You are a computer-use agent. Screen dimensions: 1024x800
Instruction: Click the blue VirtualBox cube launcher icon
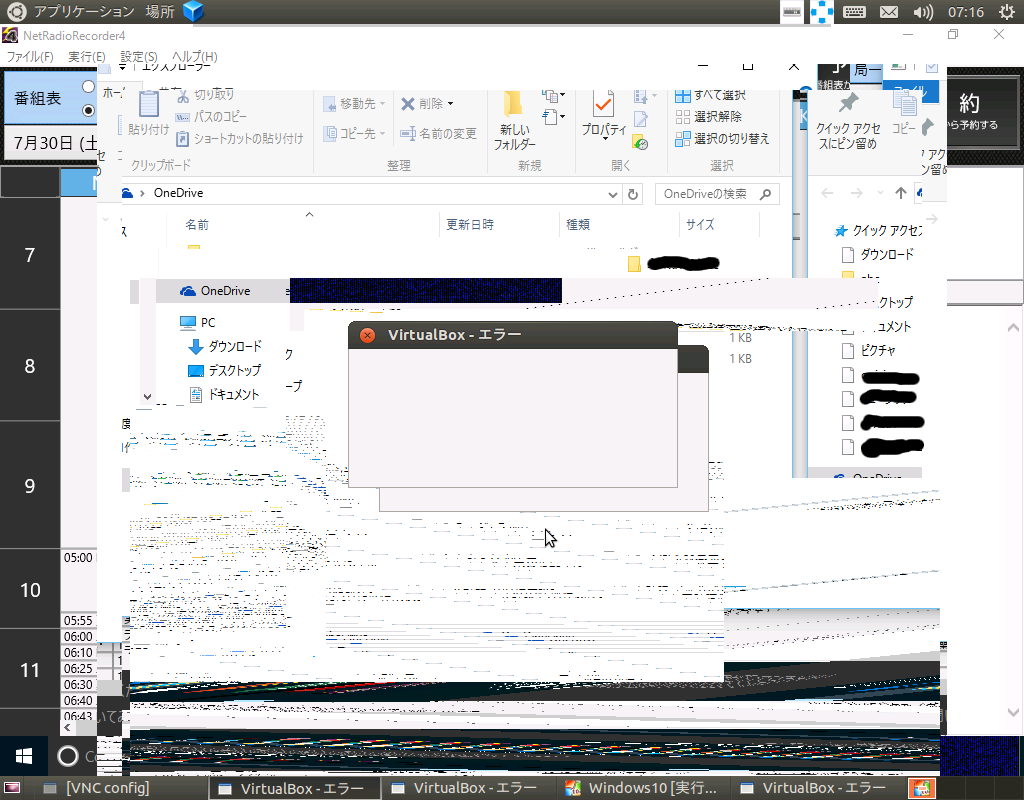coord(193,11)
